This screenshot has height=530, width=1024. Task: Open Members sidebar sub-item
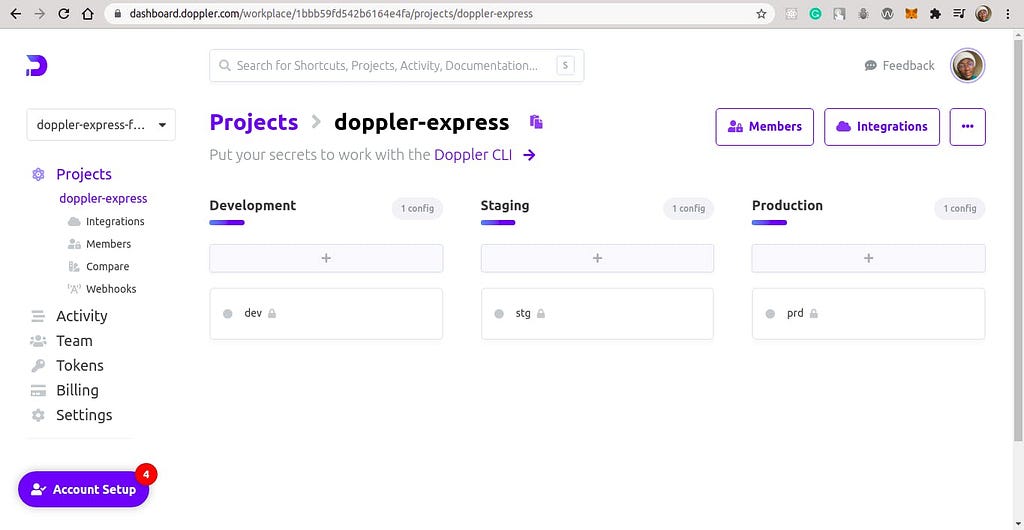coord(108,243)
